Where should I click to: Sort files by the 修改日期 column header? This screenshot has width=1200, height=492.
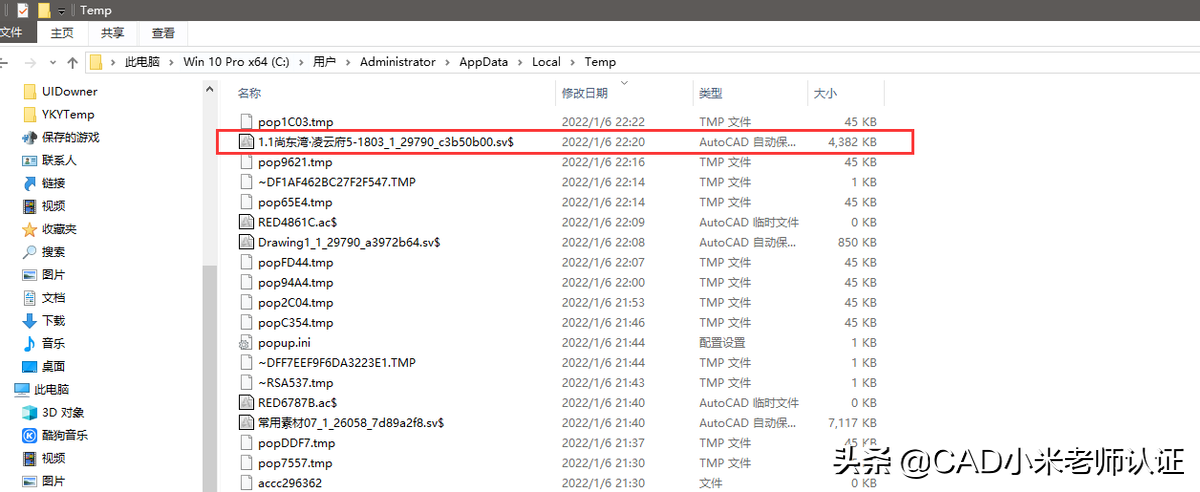585,93
